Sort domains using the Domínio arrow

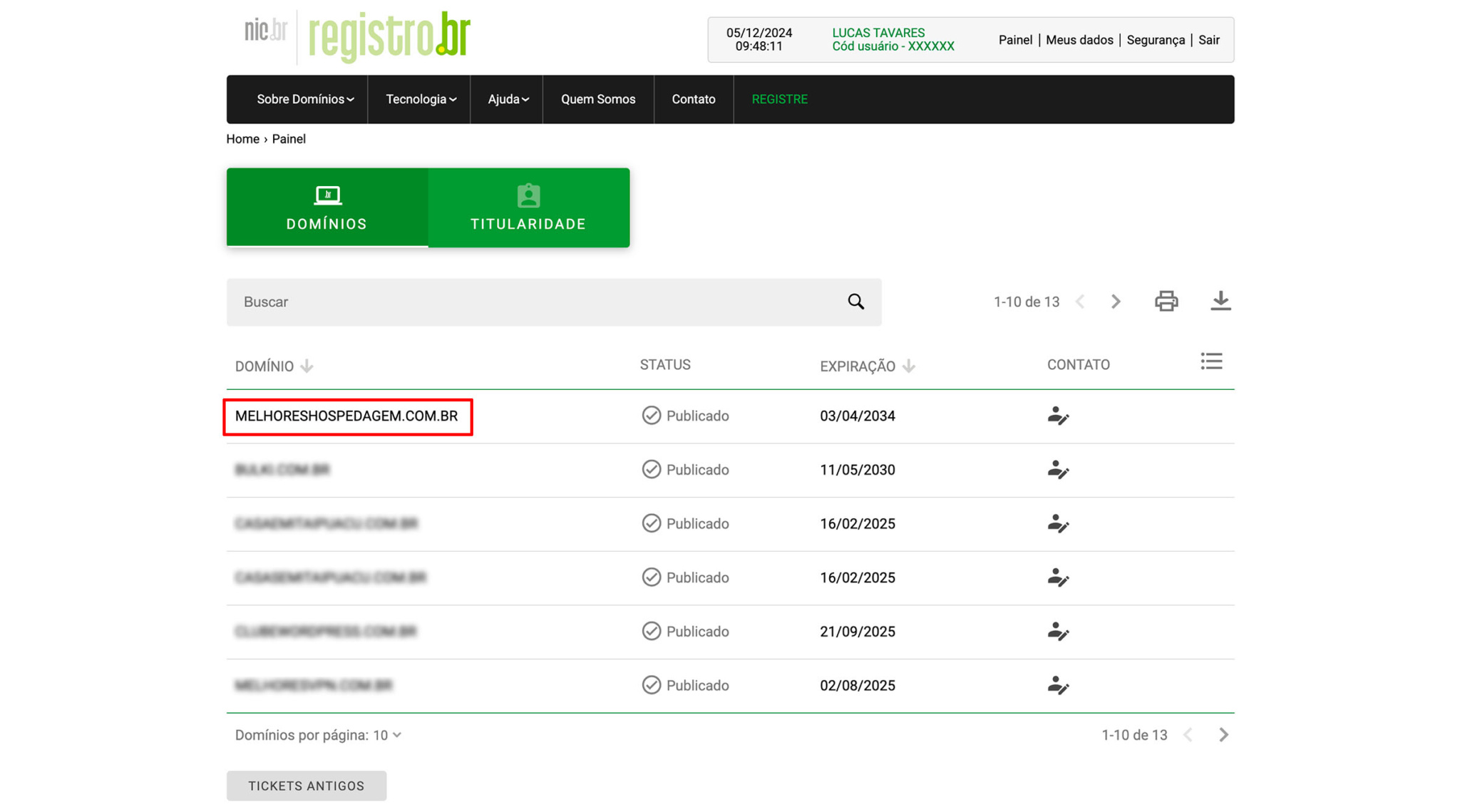pyautogui.click(x=307, y=365)
